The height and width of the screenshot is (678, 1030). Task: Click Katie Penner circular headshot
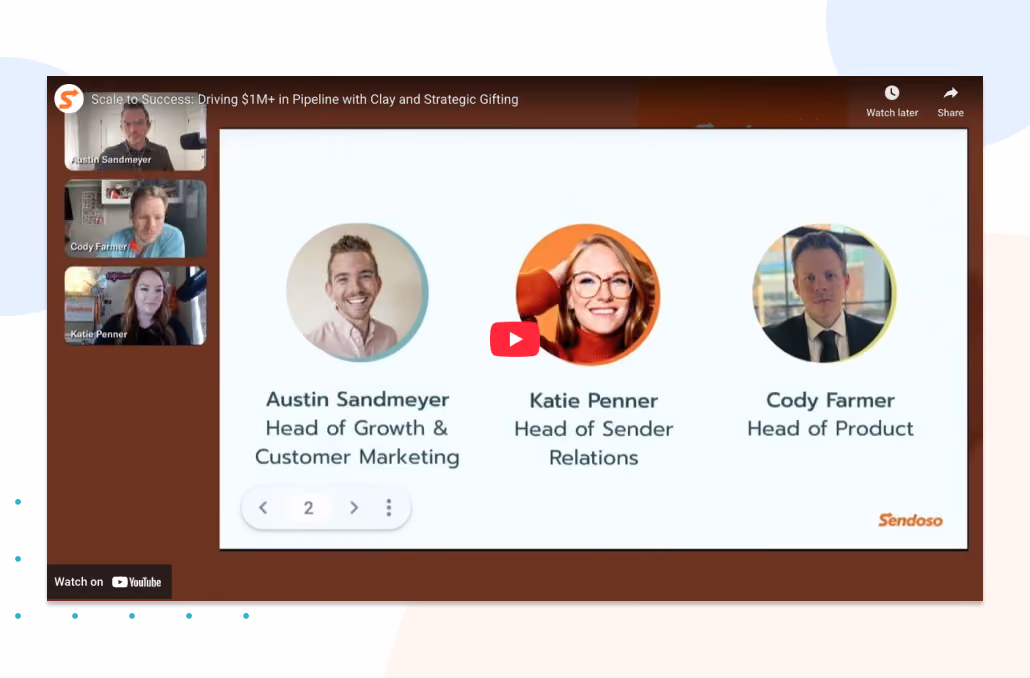588,294
